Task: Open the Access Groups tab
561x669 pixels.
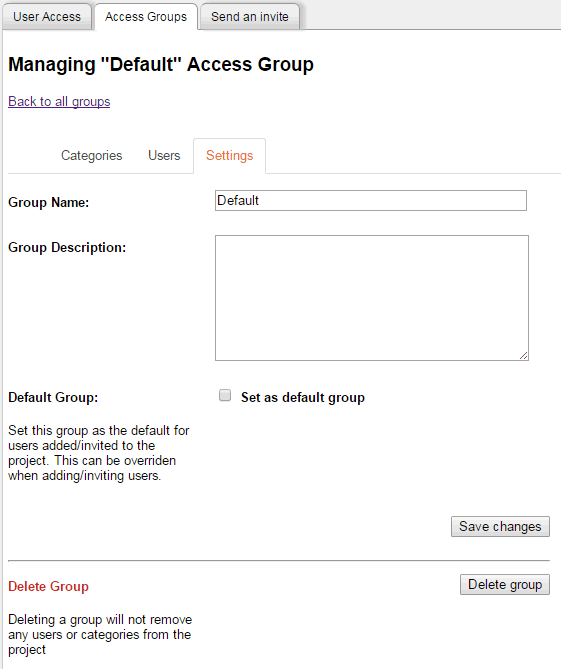Action: 146,17
